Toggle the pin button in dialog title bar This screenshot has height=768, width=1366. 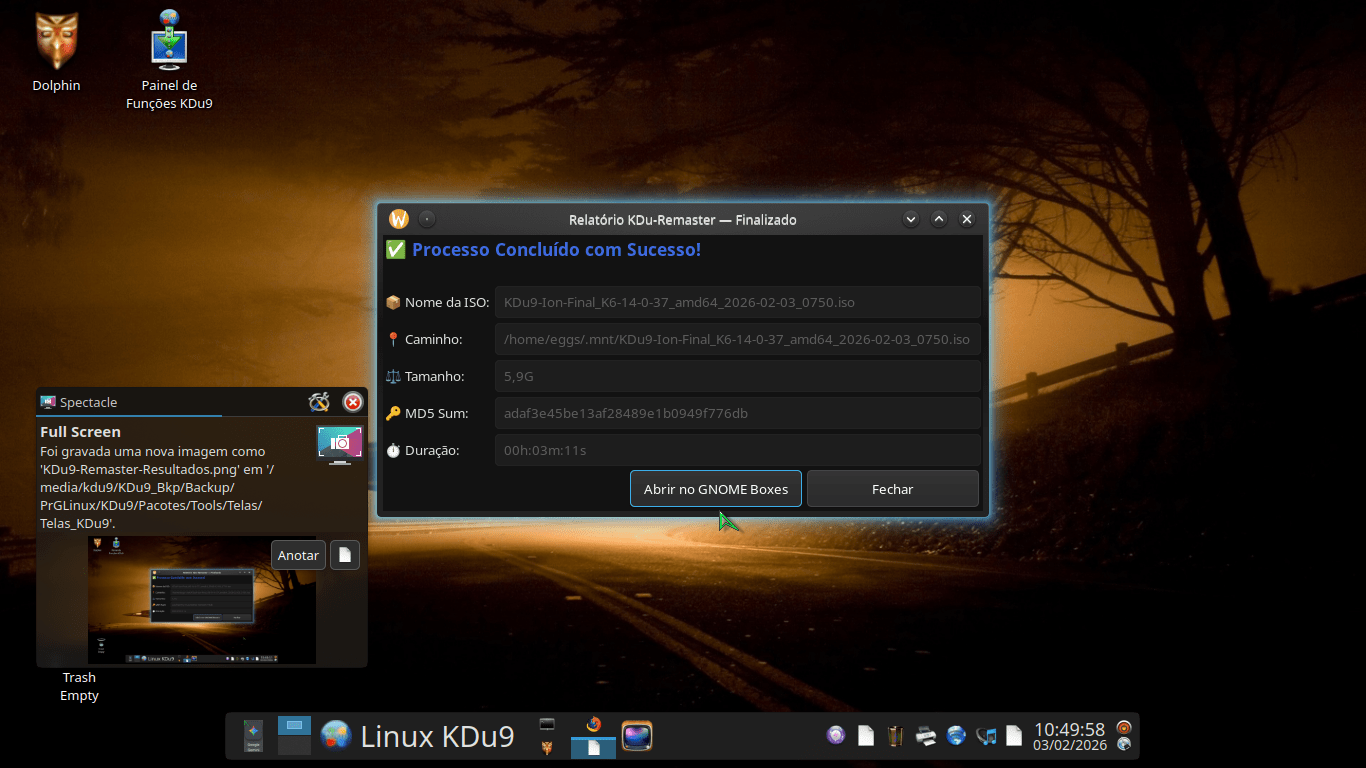coord(427,219)
